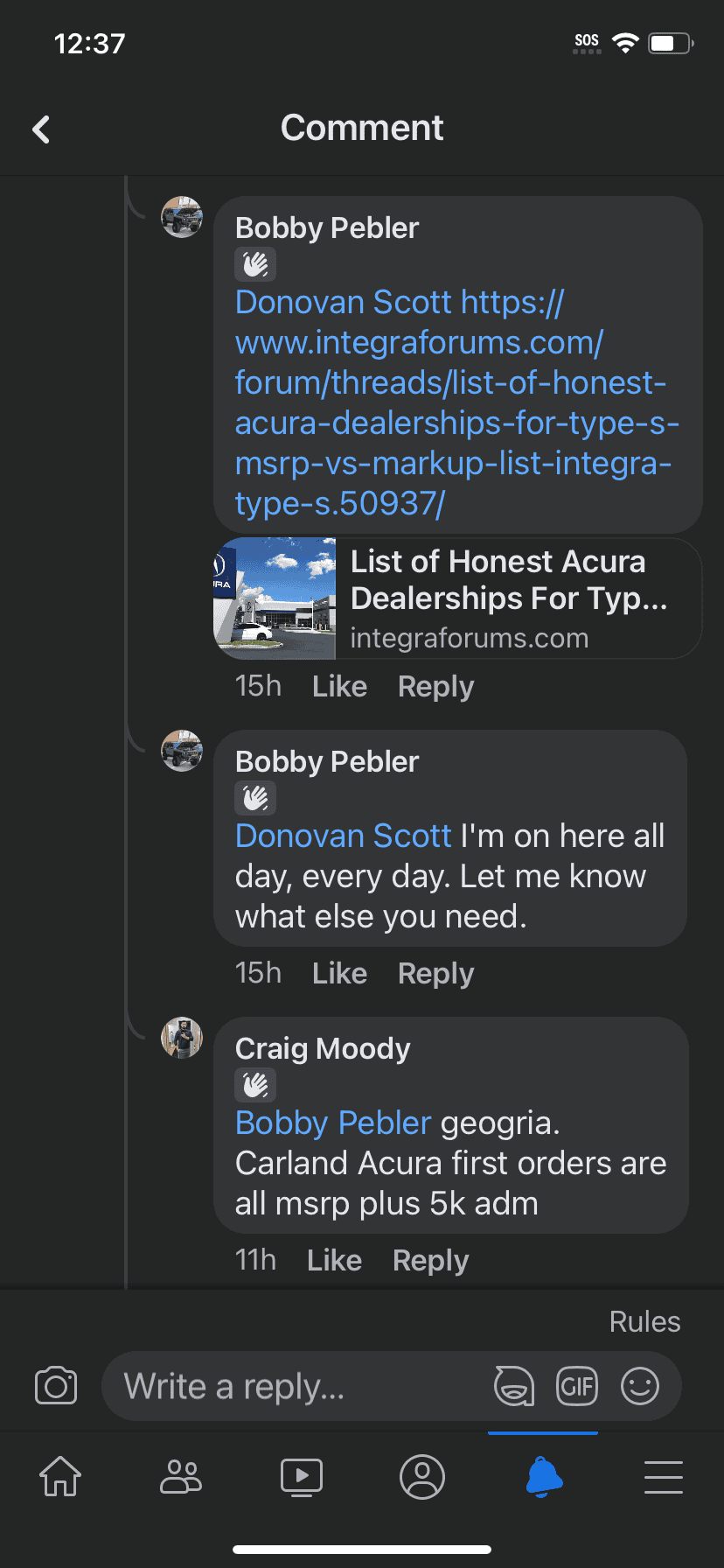
Task: Open the Profile tab
Action: [422, 1477]
